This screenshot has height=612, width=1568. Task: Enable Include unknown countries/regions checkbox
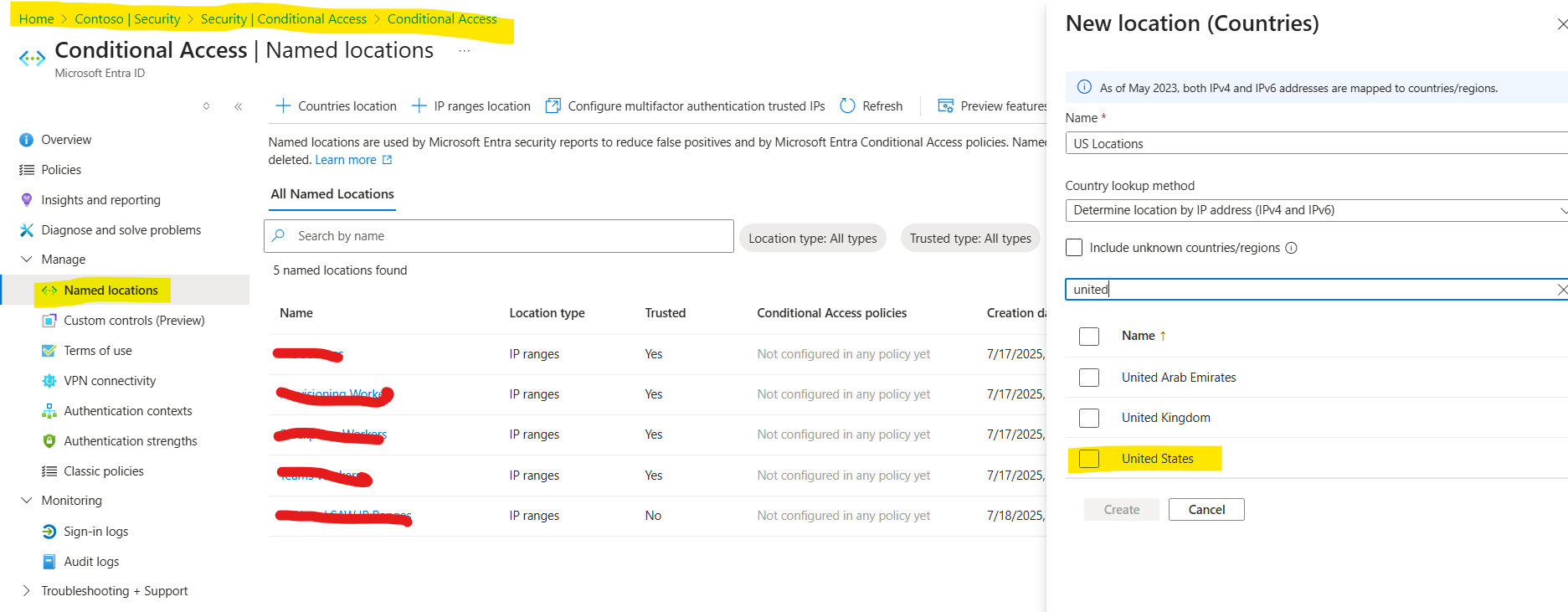click(1074, 248)
